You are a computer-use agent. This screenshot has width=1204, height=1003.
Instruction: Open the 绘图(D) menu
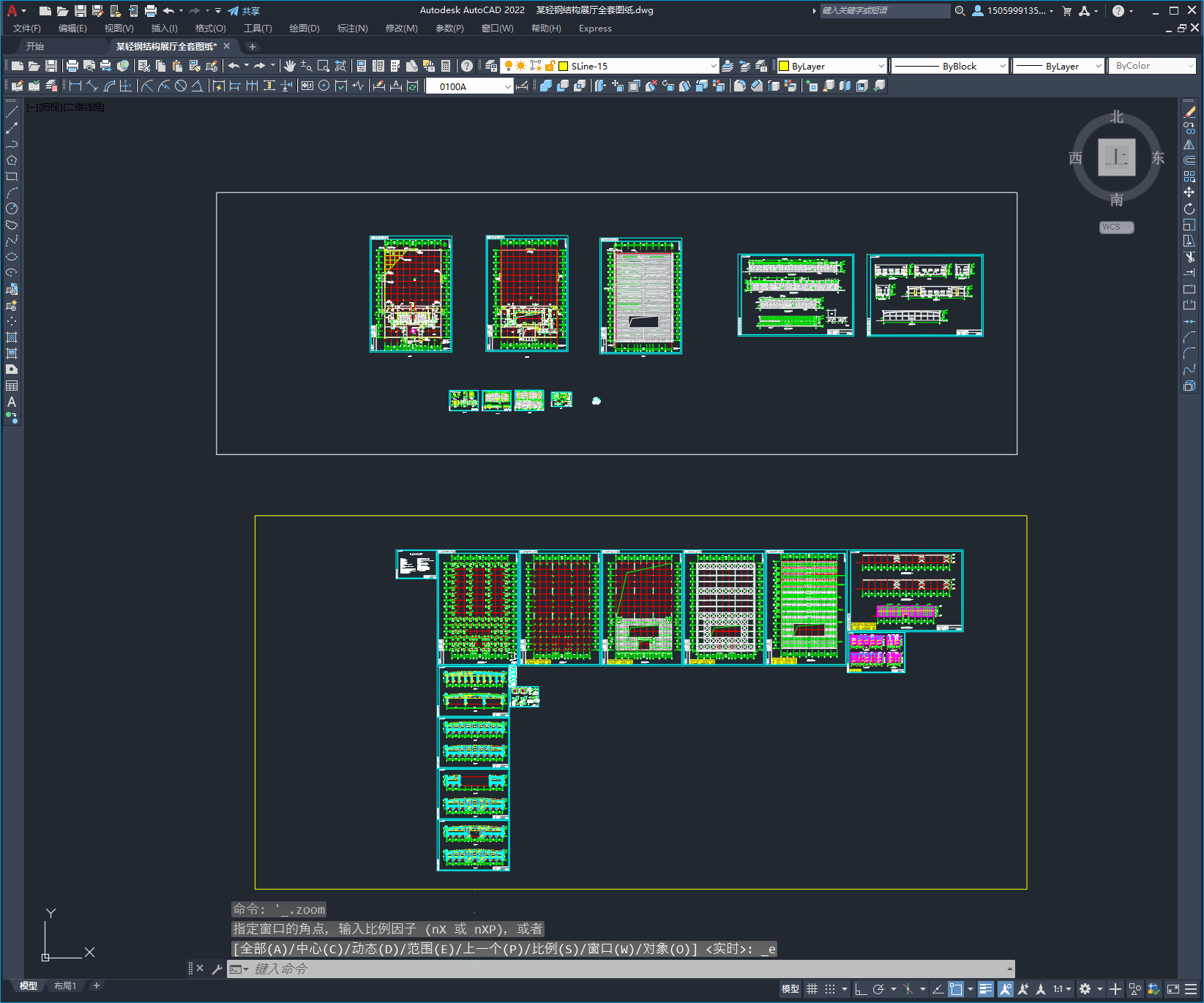pos(304,29)
